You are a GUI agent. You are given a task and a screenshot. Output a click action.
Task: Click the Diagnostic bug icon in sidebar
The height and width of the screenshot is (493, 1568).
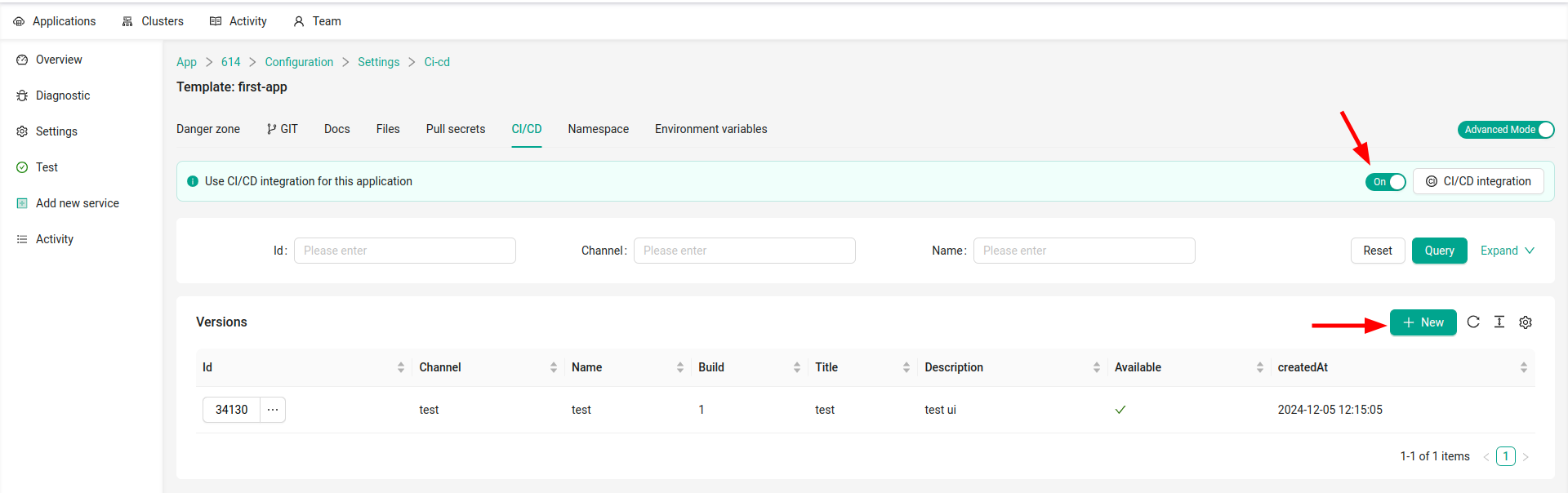pyautogui.click(x=22, y=95)
